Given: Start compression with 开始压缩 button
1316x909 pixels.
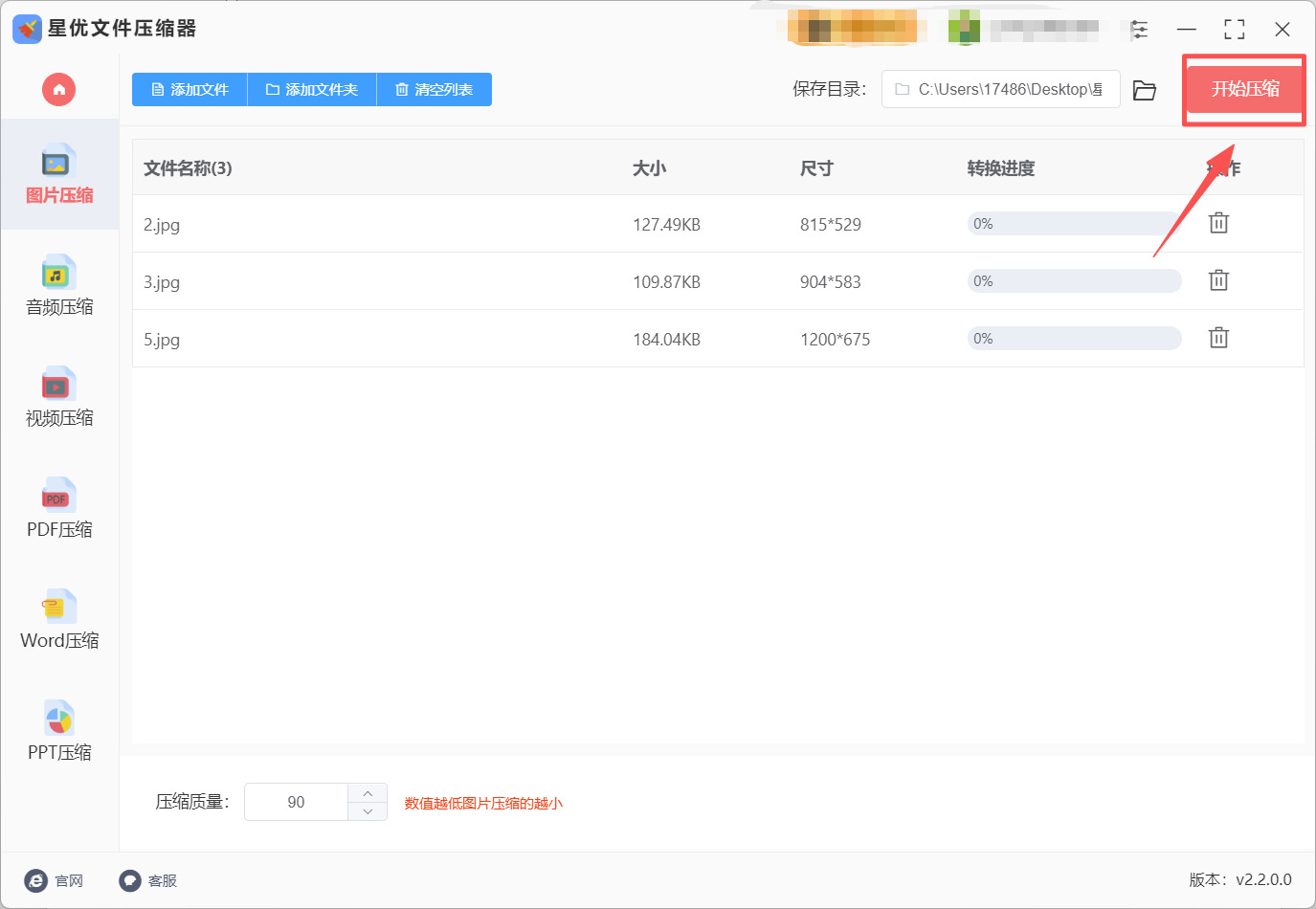Looking at the screenshot, I should [x=1245, y=89].
